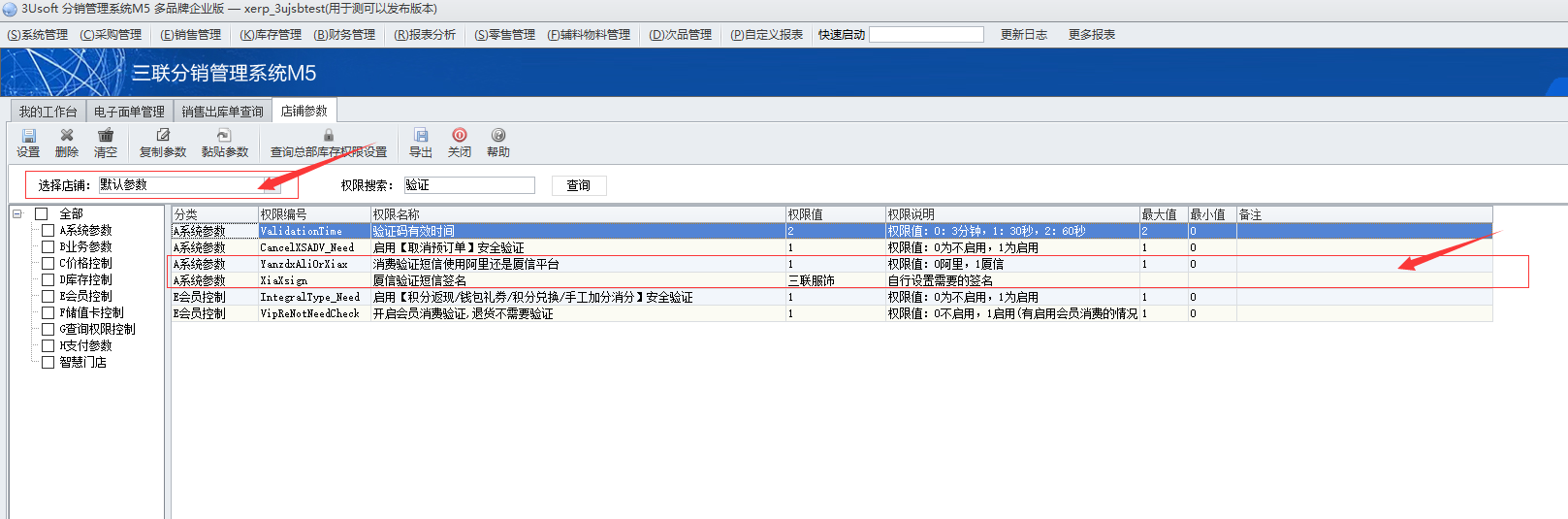Screen dimensions: 1568x519
Task: Open the 选择店铺 dropdown
Action: click(272, 184)
